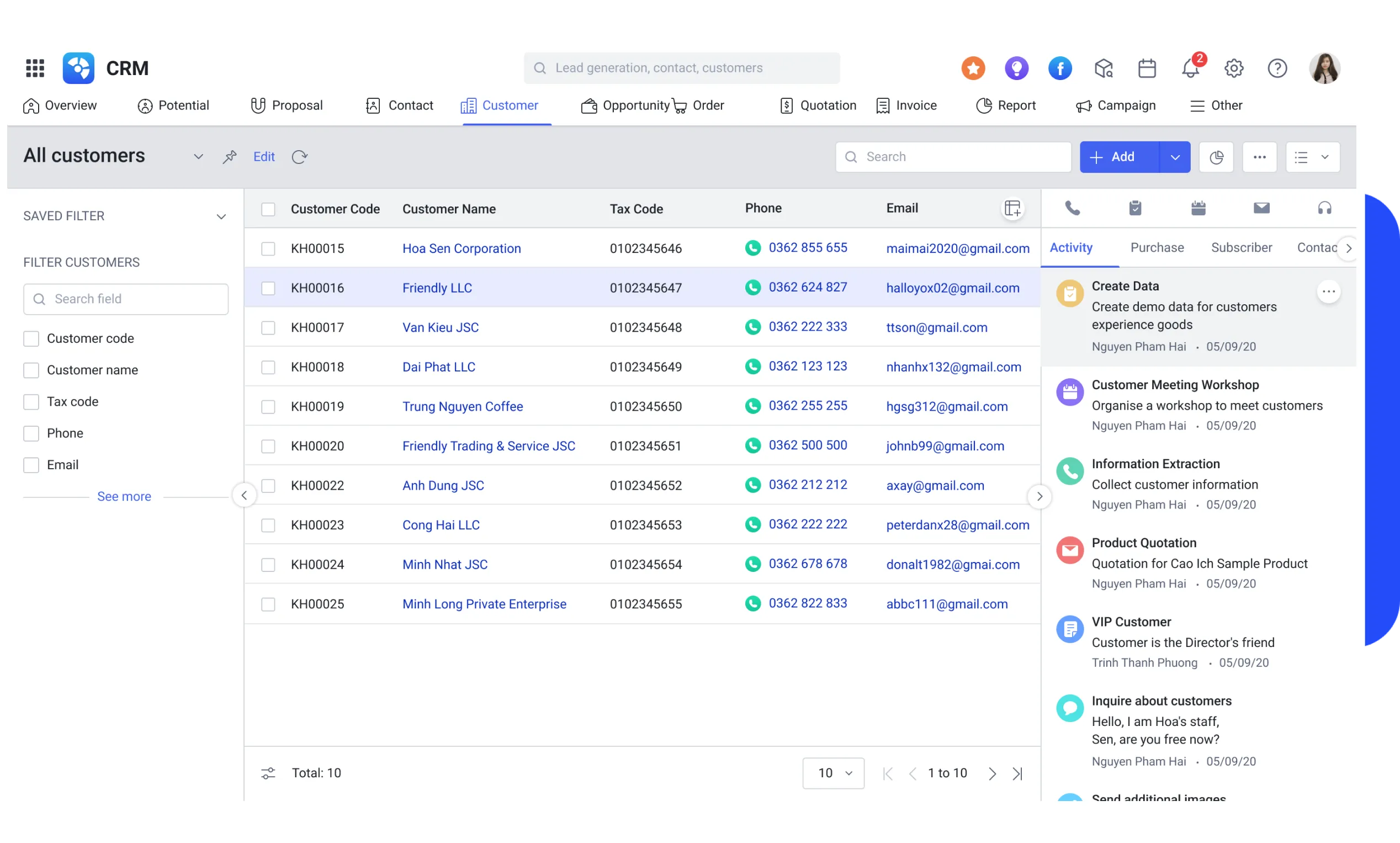This screenshot has width=1400, height=843.
Task: Click the email envelope icon in activity panel
Action: coord(1262,208)
